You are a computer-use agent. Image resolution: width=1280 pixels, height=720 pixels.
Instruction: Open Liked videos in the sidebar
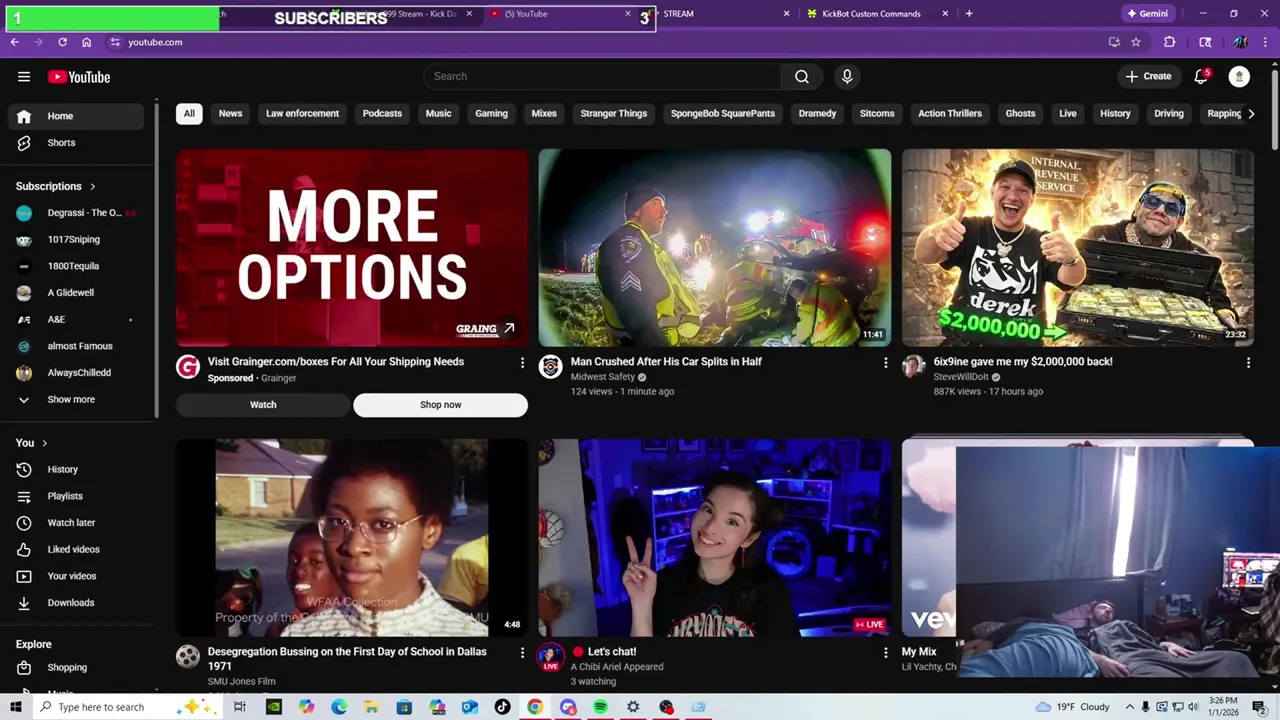point(76,549)
